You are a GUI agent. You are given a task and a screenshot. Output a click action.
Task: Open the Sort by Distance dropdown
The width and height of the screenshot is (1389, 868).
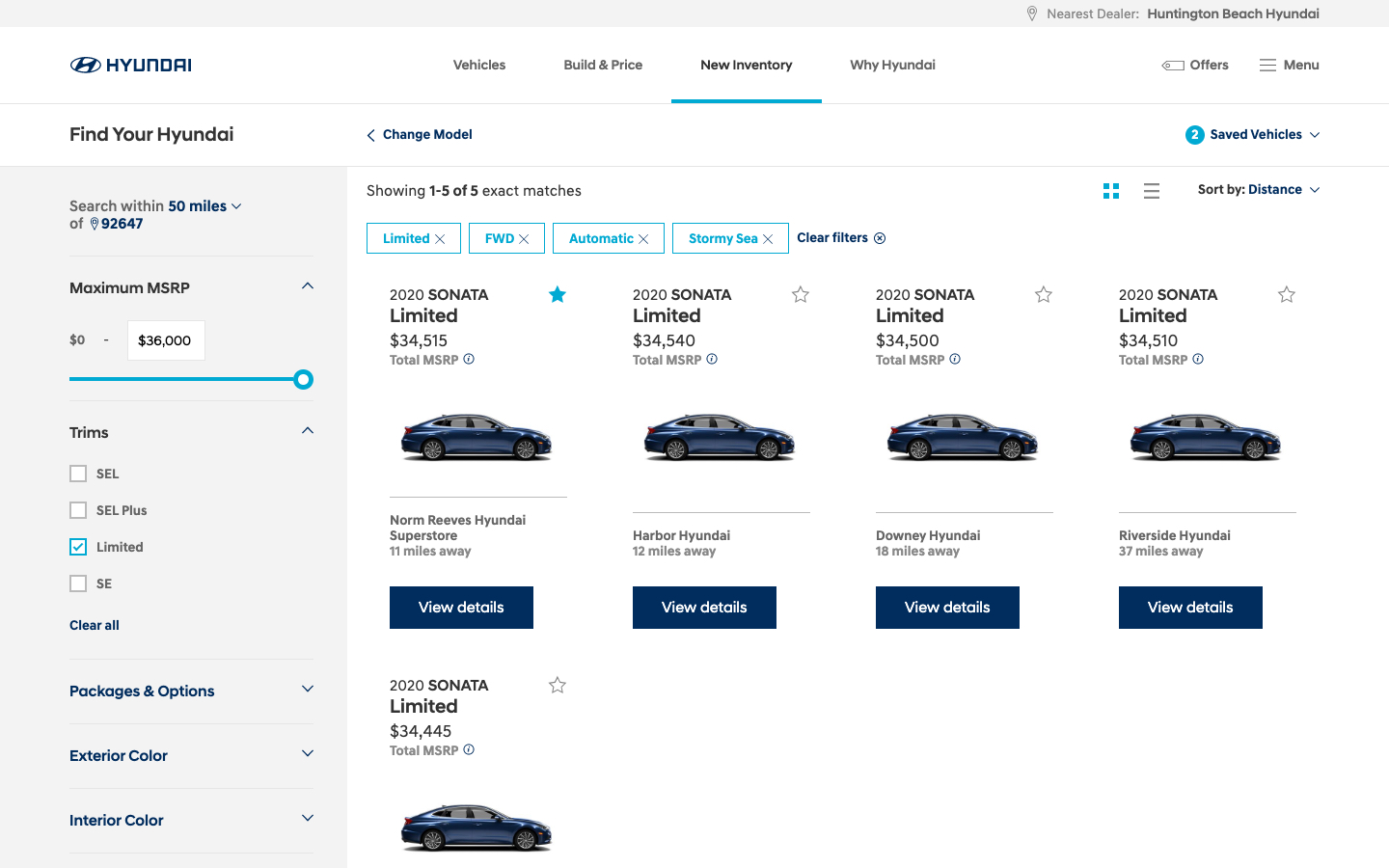[1258, 190]
